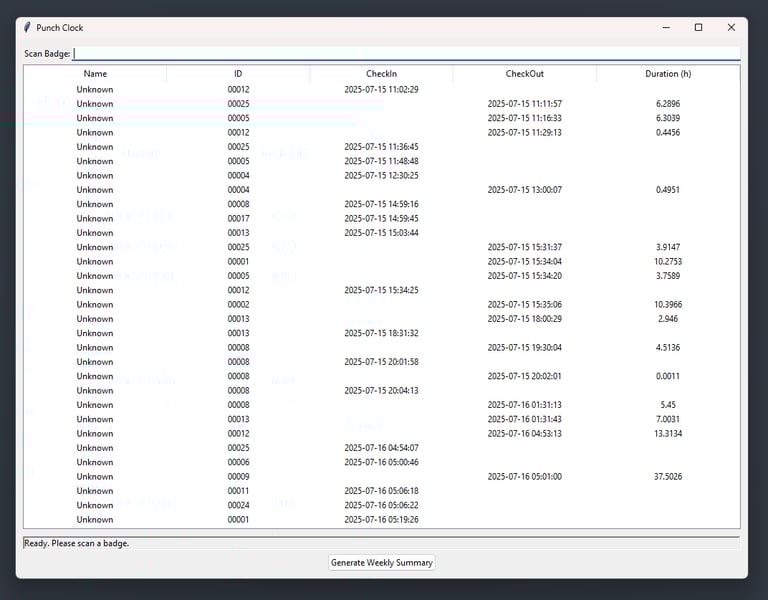Screen dimensions: 768x600
Task: Close the Punch Clock window
Action: pos(731,27)
